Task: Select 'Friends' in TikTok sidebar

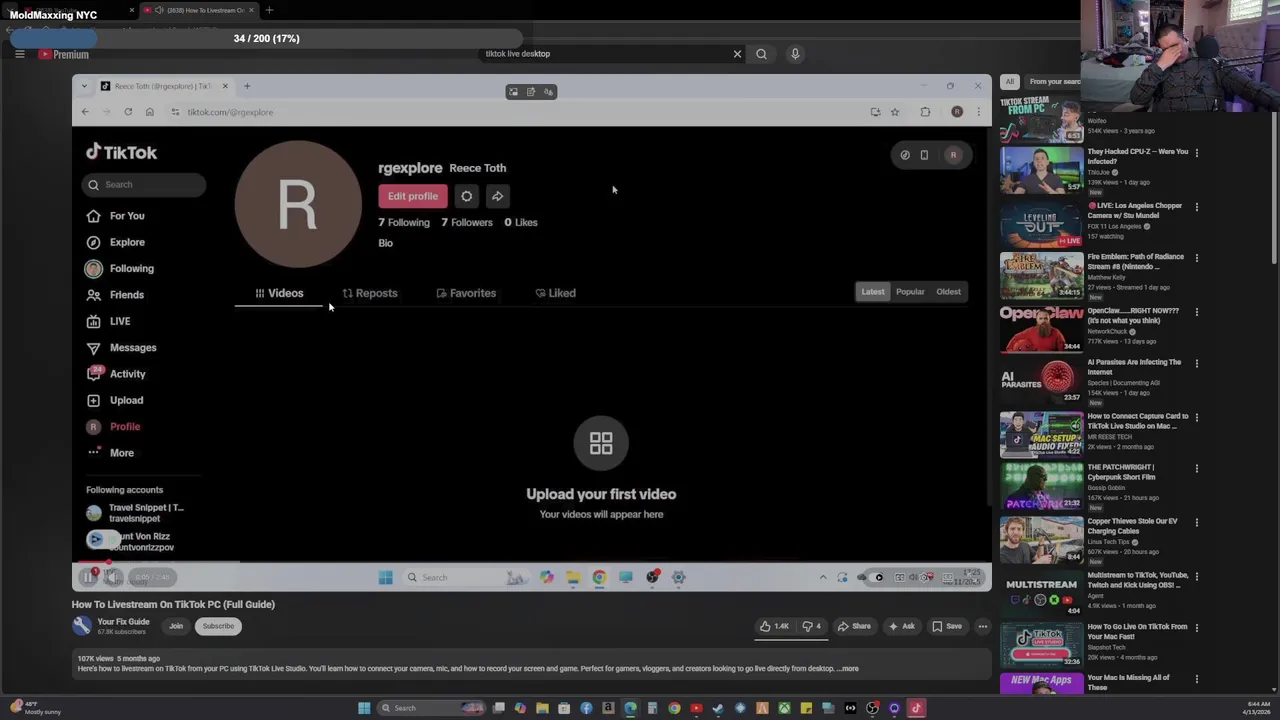Action: pyautogui.click(x=116, y=295)
